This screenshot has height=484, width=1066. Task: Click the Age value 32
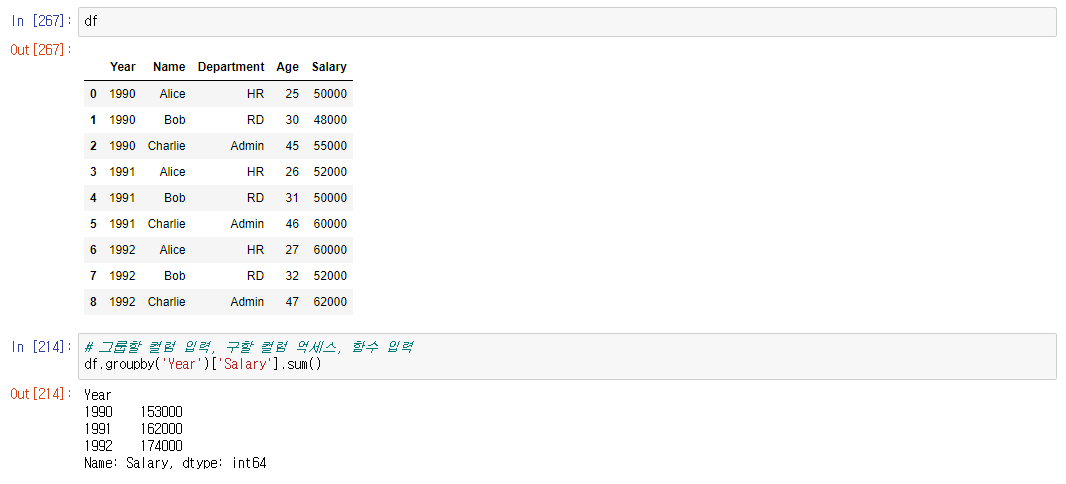point(292,275)
